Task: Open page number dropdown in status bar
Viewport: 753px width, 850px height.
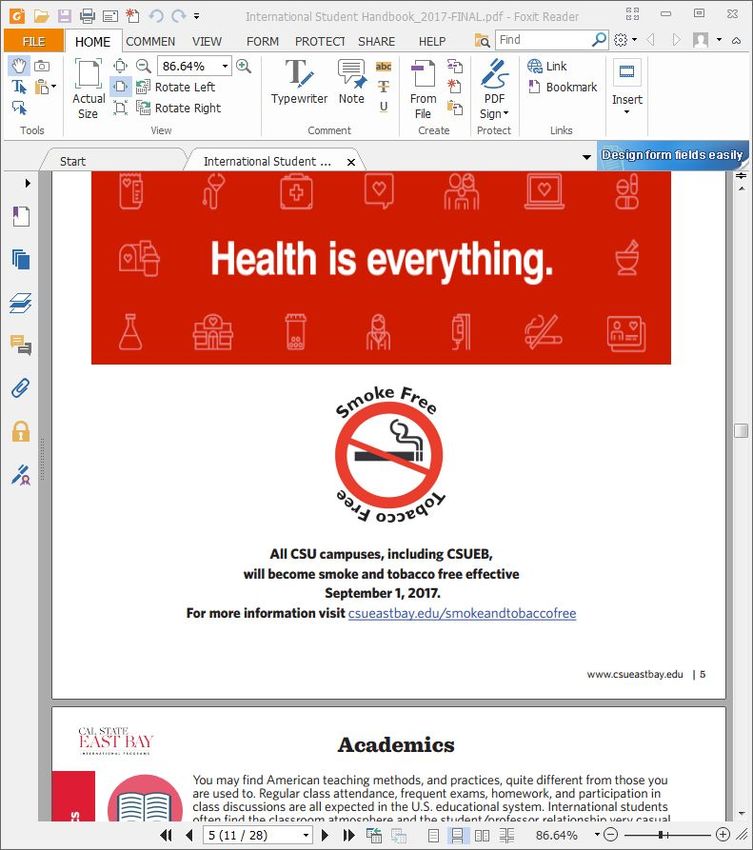Action: point(306,835)
